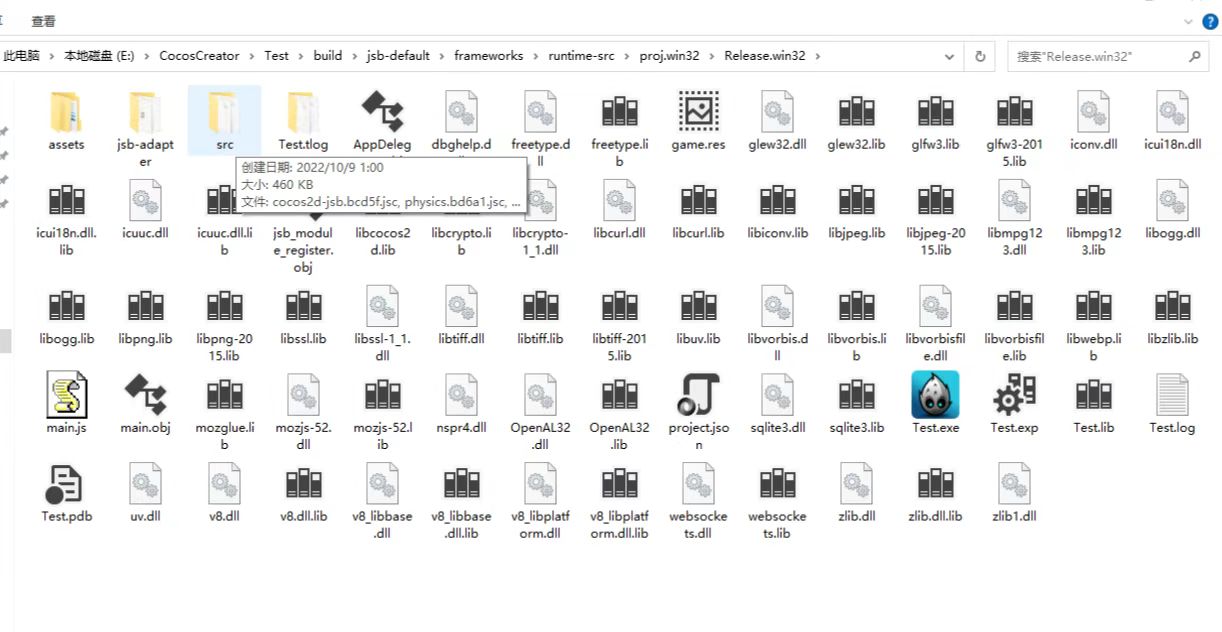Select the Test.exe Cocos application icon
The width and height of the screenshot is (1222, 632).
[x=936, y=404]
